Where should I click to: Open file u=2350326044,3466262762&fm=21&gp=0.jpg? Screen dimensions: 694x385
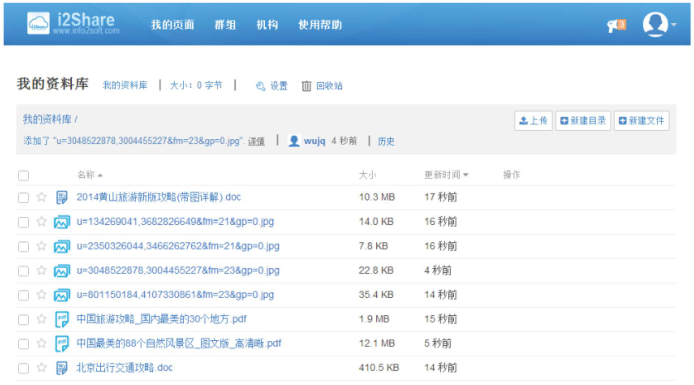pos(178,246)
